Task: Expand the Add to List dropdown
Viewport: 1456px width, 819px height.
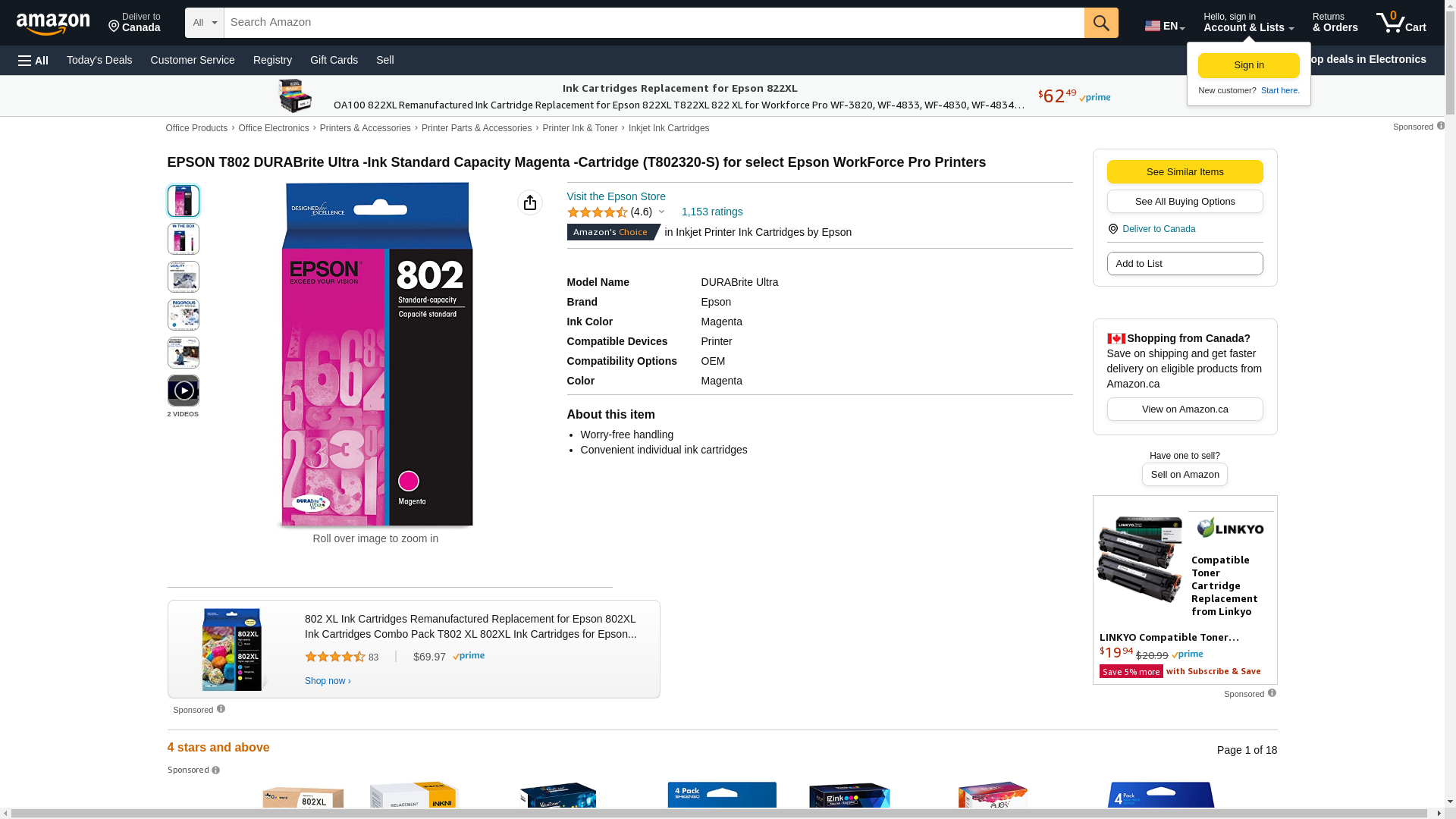Action: tap(1185, 263)
